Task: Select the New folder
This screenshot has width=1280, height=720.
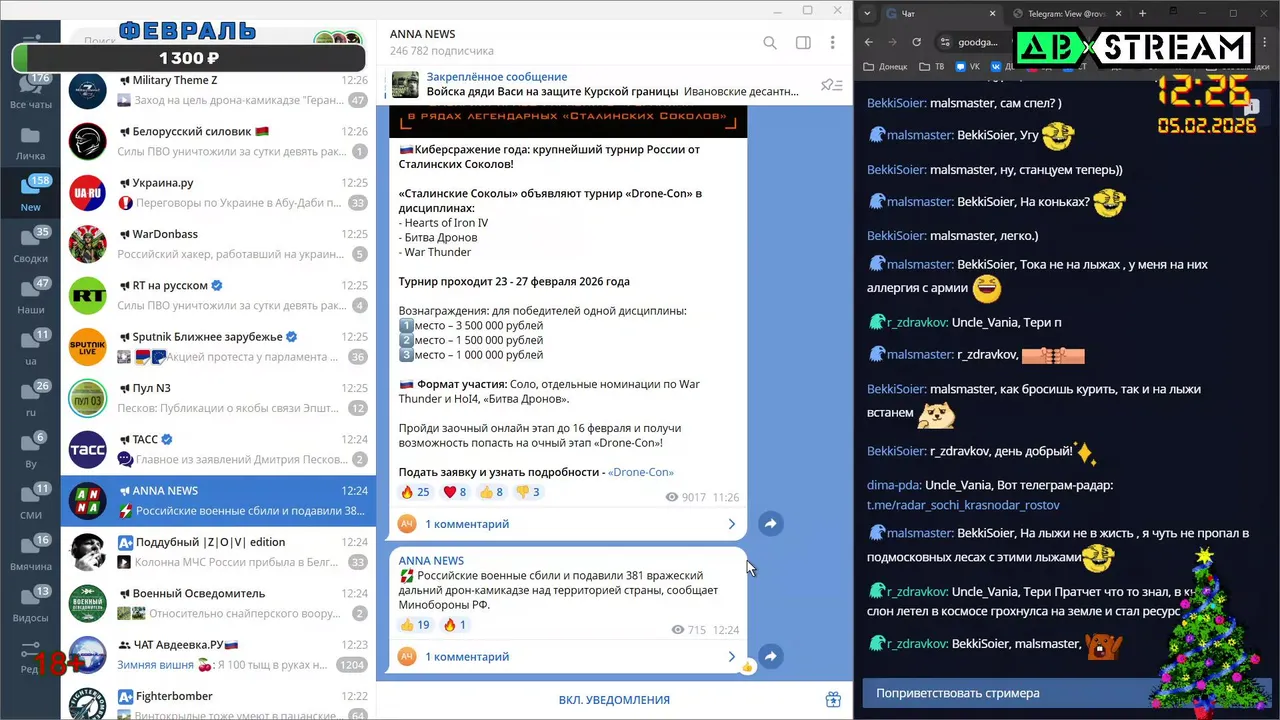Action: [31, 194]
